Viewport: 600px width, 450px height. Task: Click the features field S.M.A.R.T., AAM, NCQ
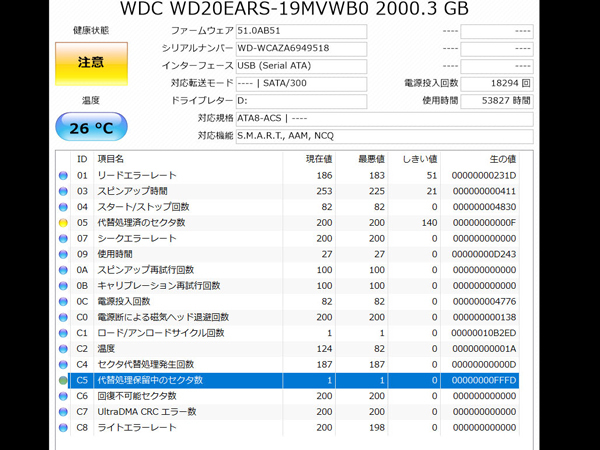[x=384, y=136]
